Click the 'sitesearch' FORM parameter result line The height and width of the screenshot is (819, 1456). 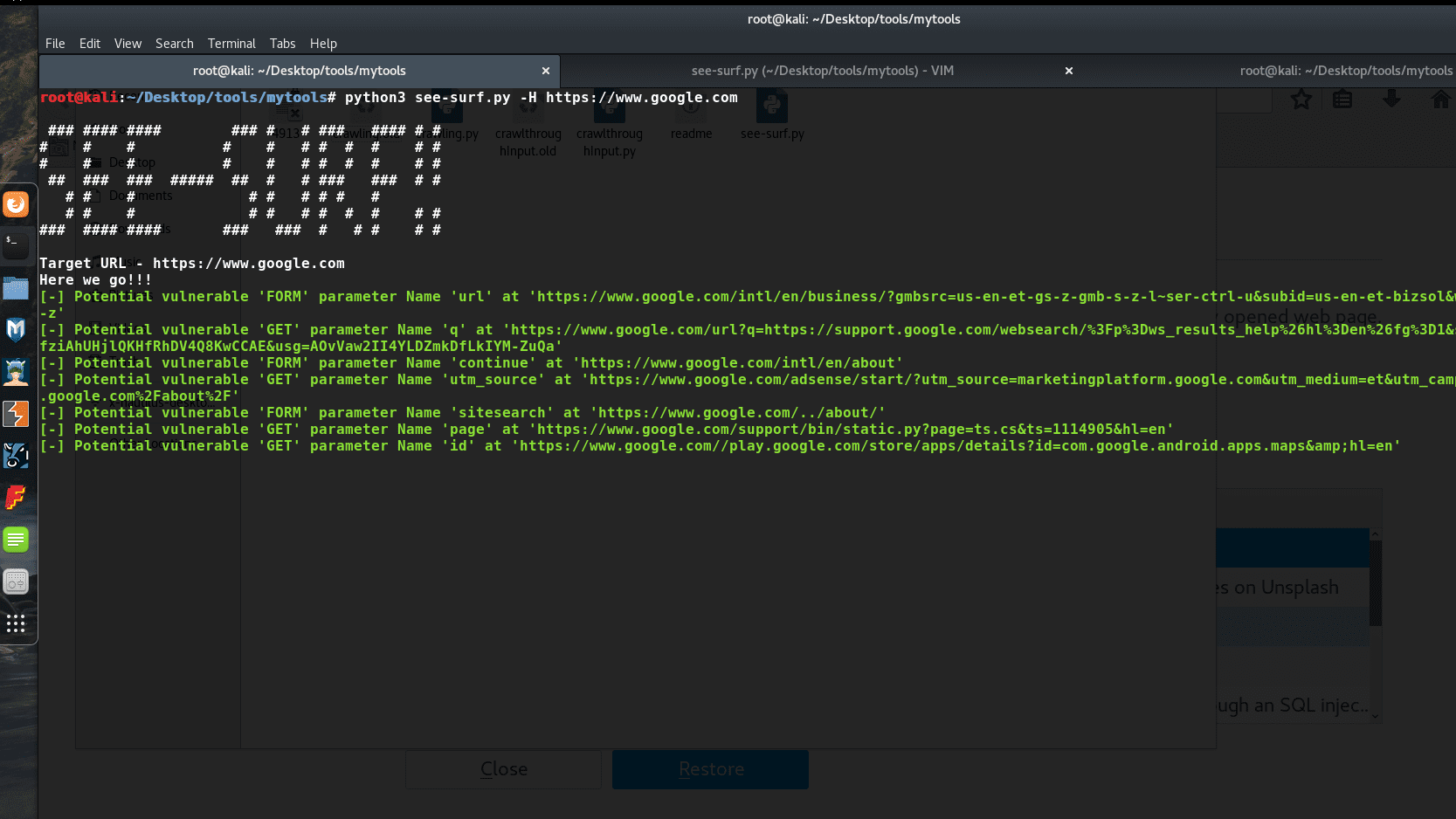click(463, 413)
